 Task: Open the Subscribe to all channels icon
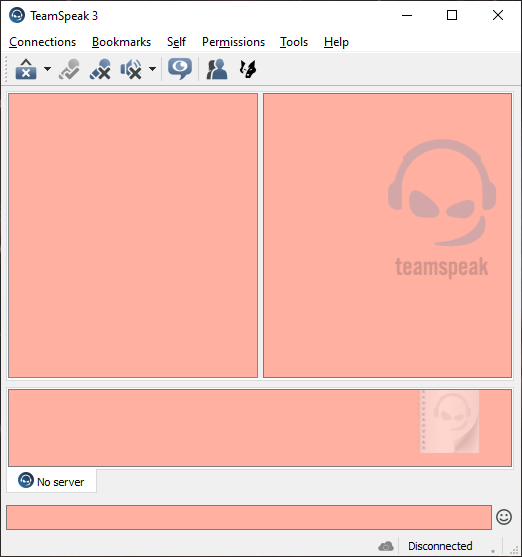180,69
